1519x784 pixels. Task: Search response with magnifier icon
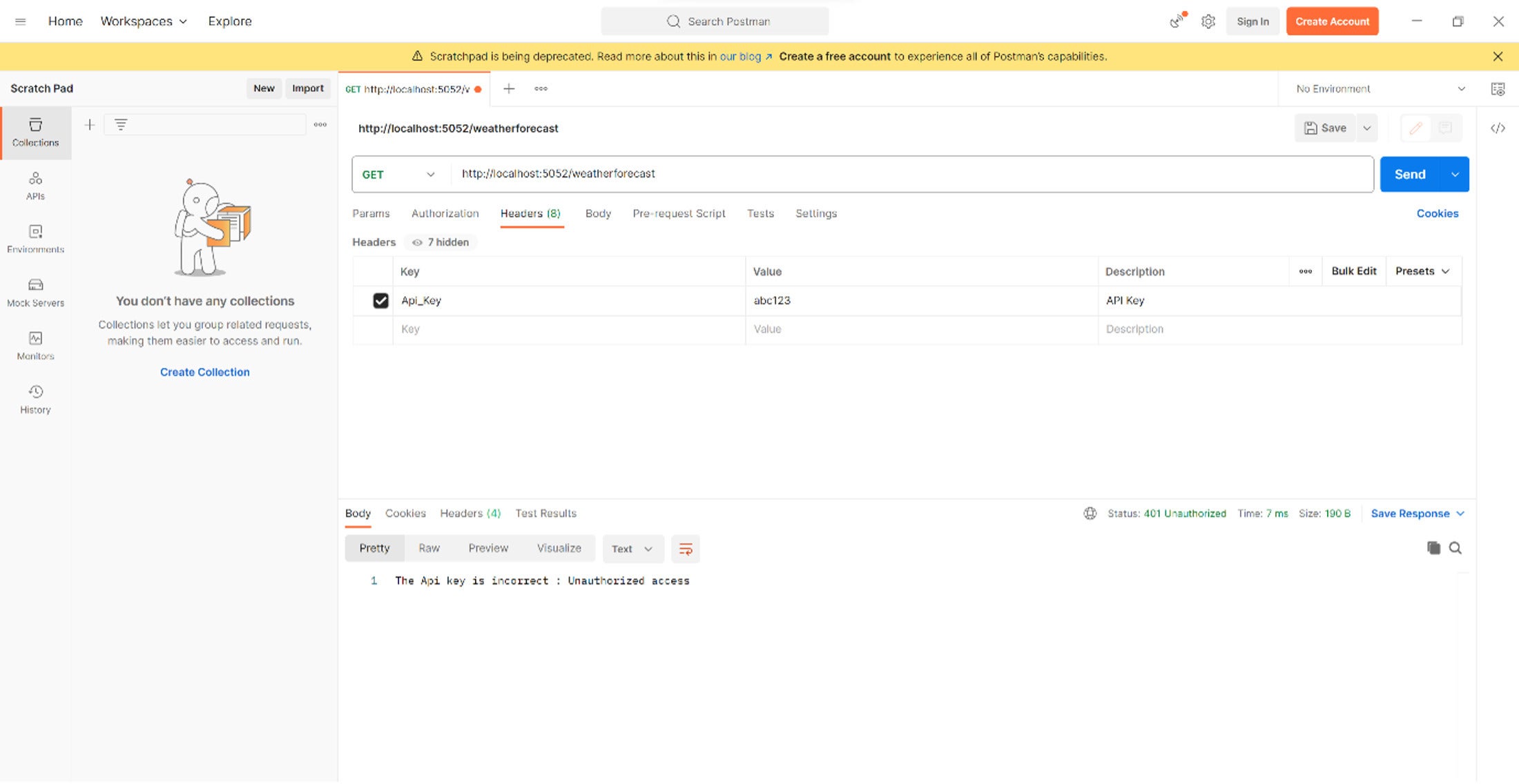(1455, 548)
